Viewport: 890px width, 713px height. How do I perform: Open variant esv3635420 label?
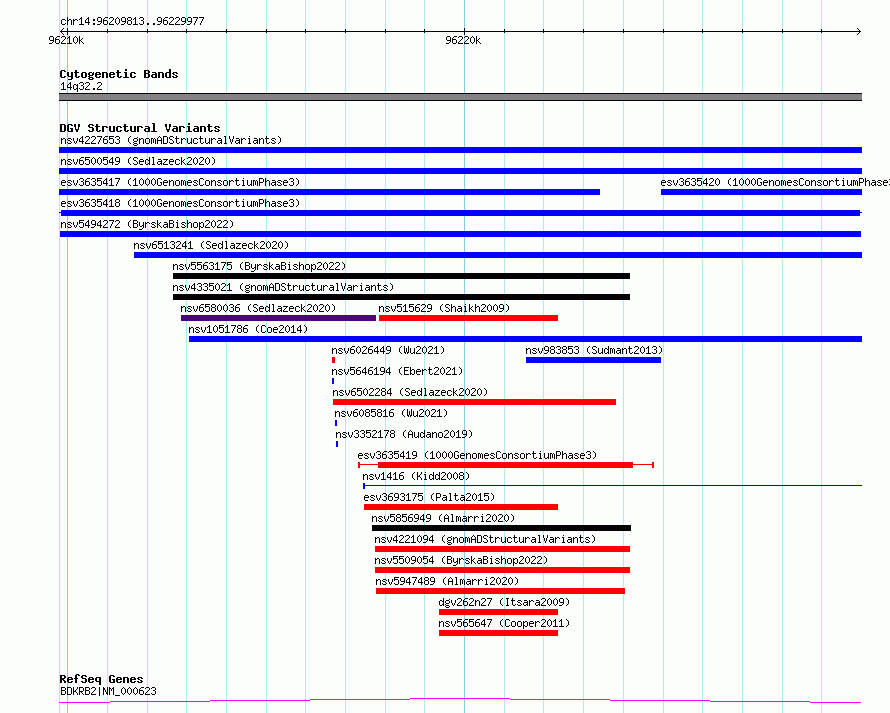[775, 182]
